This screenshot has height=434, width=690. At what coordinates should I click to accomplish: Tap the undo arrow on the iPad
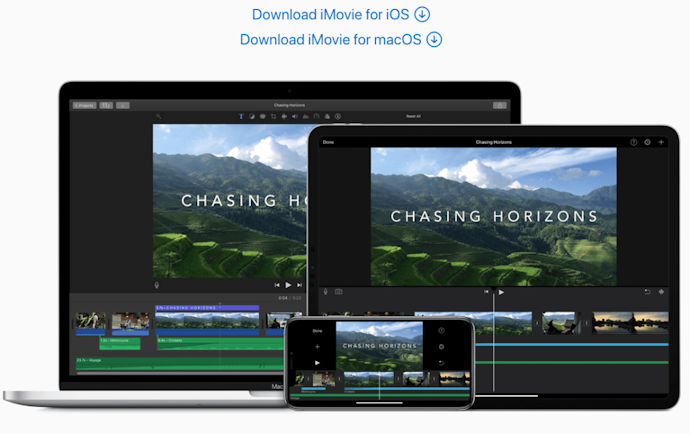[x=647, y=292]
